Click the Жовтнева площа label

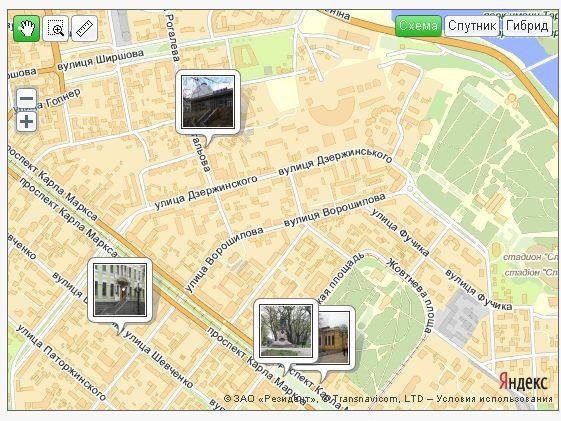click(x=411, y=296)
